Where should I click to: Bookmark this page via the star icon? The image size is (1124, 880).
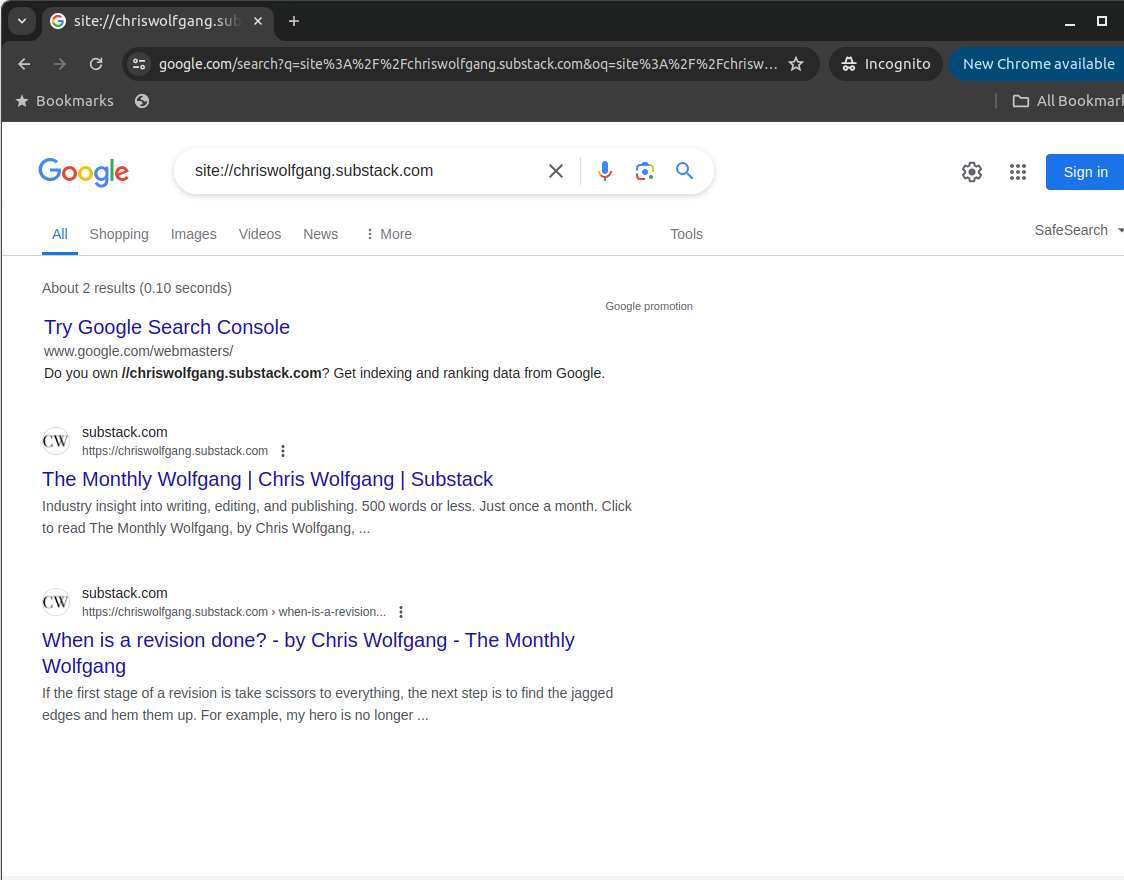click(x=796, y=63)
